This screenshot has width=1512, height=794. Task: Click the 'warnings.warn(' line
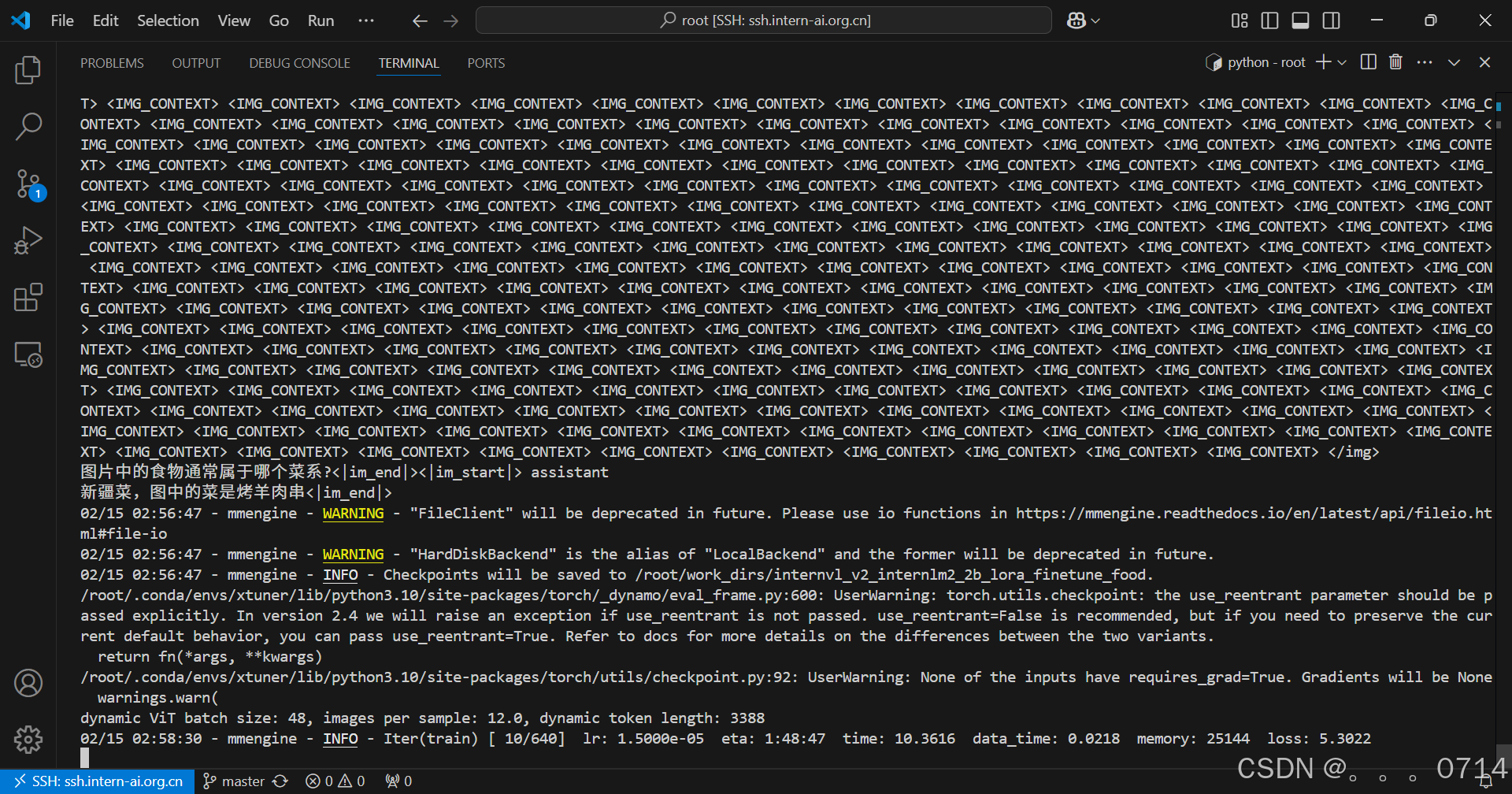157,698
